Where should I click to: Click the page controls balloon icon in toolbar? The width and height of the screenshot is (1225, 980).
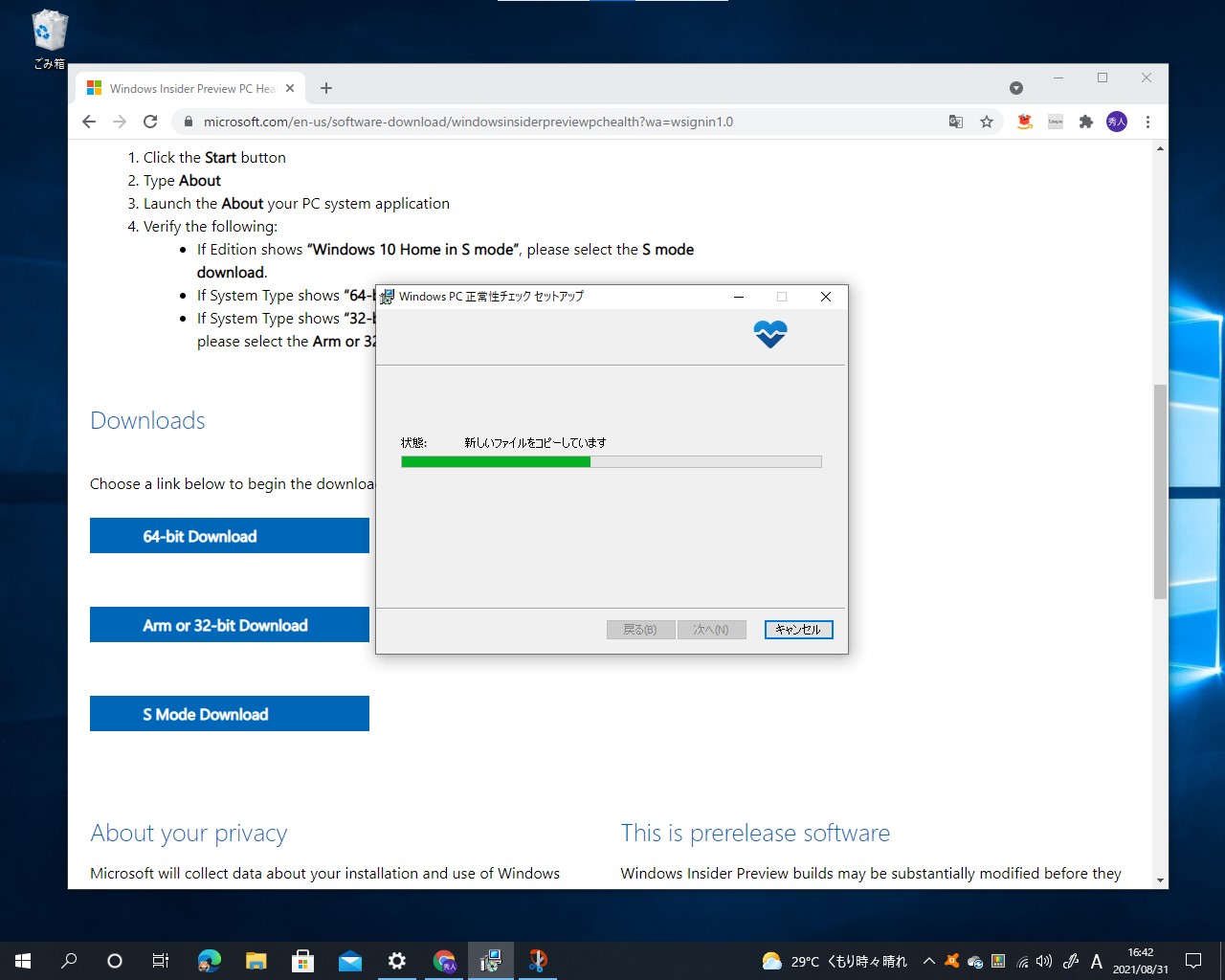pos(1055,122)
